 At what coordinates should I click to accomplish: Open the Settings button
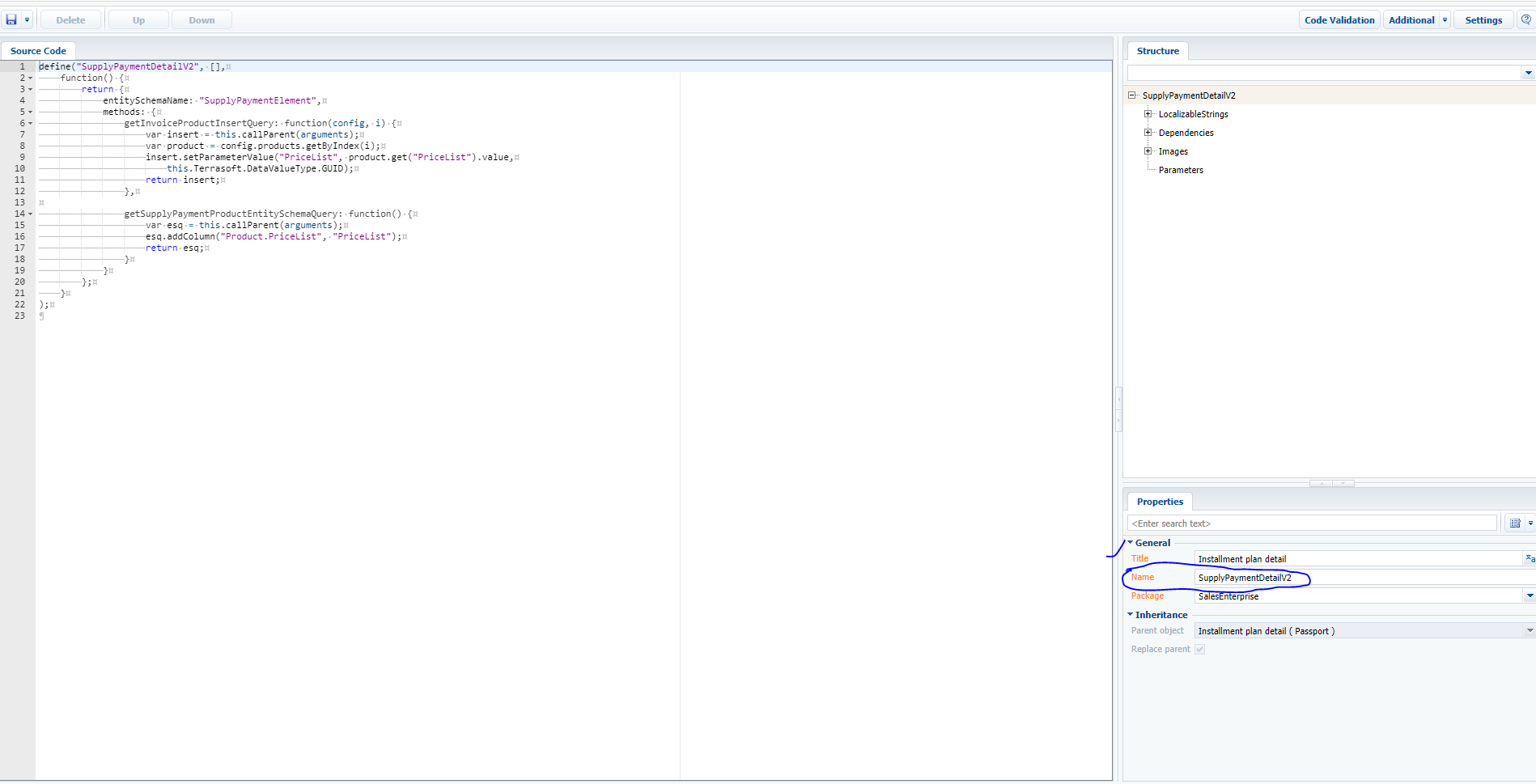point(1483,20)
